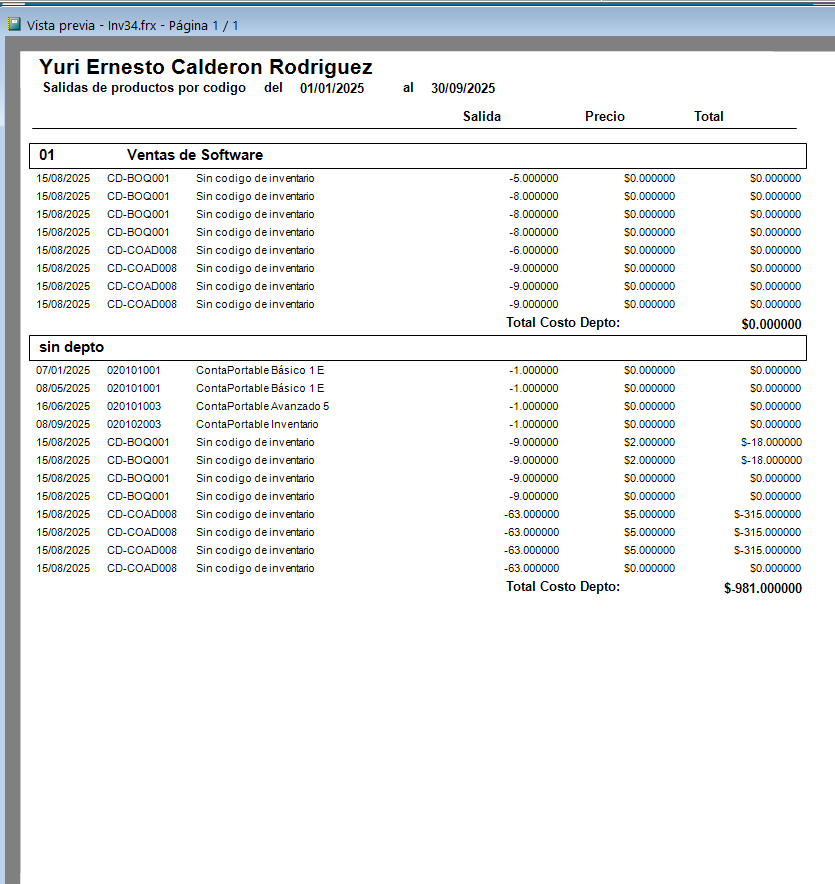Select the sin depto group header
Screen dimensions: 835x884
click(418, 348)
